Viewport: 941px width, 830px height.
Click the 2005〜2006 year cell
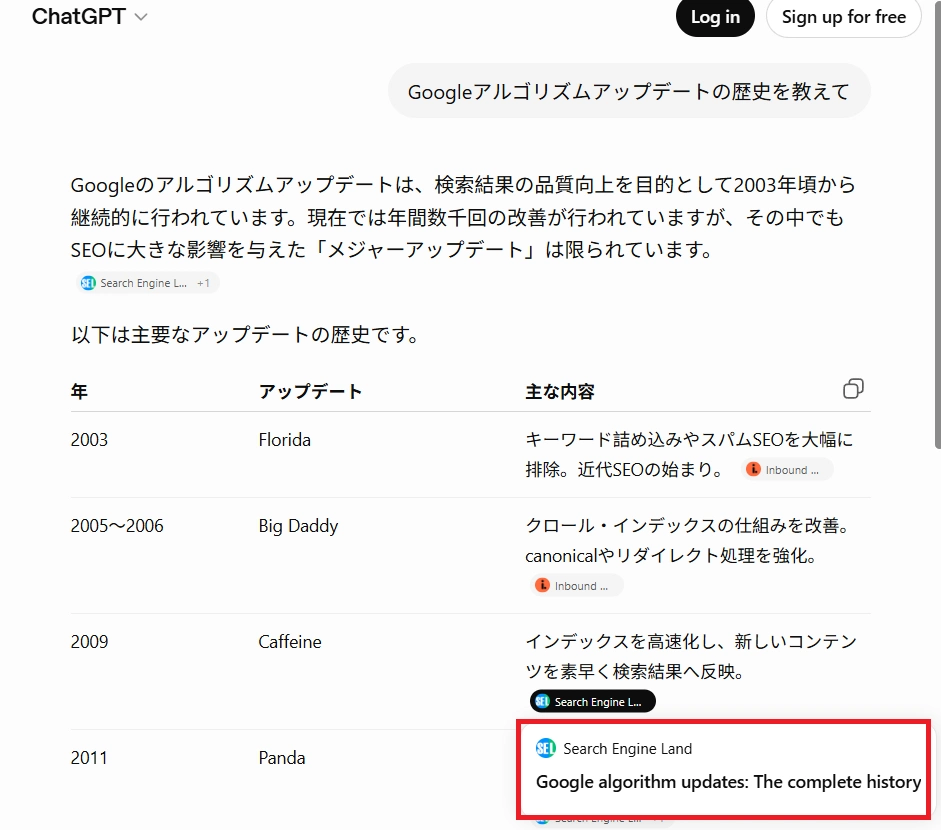click(117, 526)
